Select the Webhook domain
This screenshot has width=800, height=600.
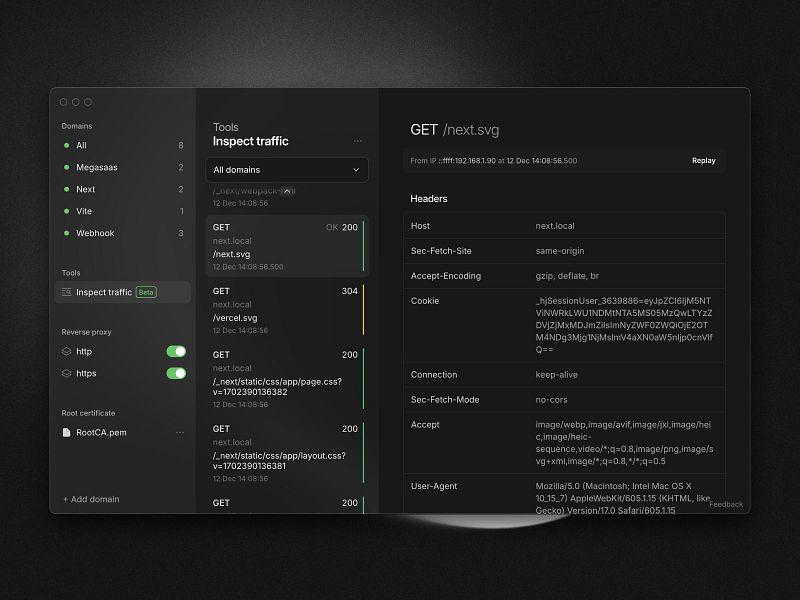click(x=122, y=233)
